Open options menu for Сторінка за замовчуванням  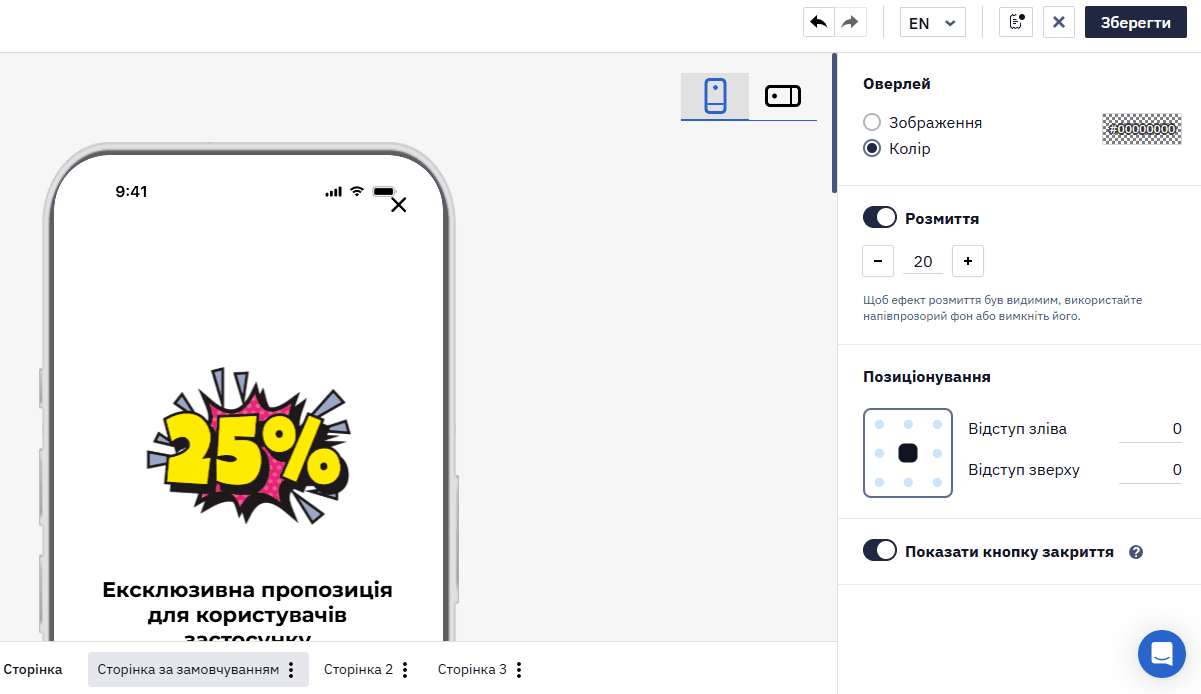291,670
